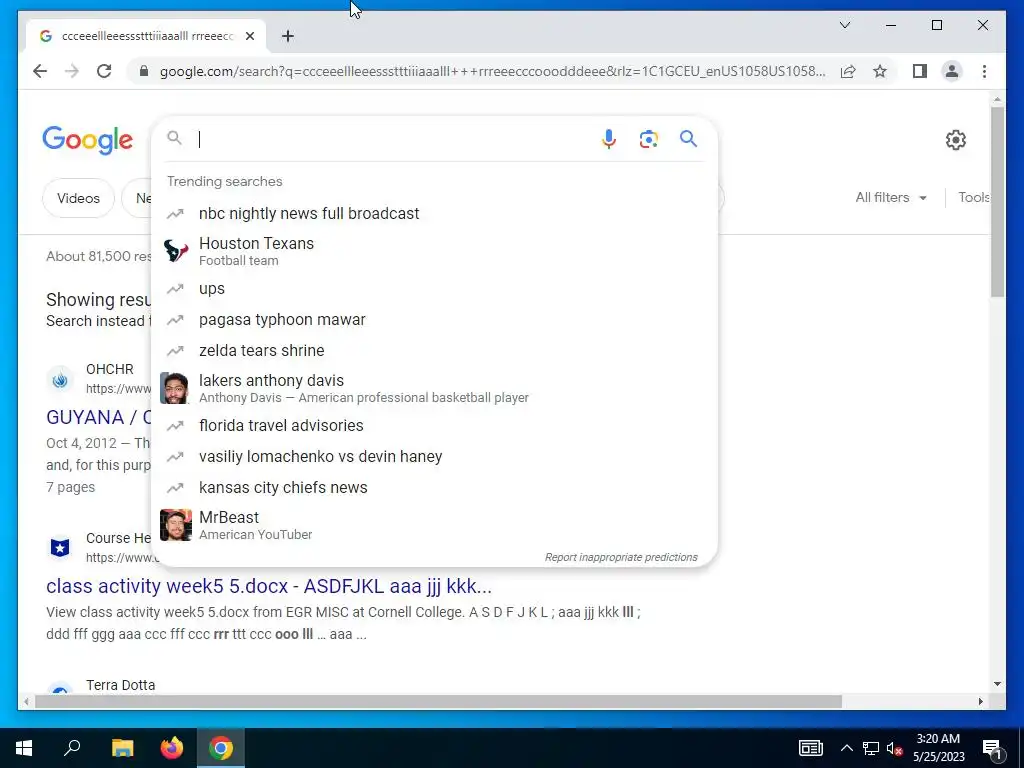Click the Google logo
Image resolution: width=1024 pixels, height=768 pixels.
[88, 140]
